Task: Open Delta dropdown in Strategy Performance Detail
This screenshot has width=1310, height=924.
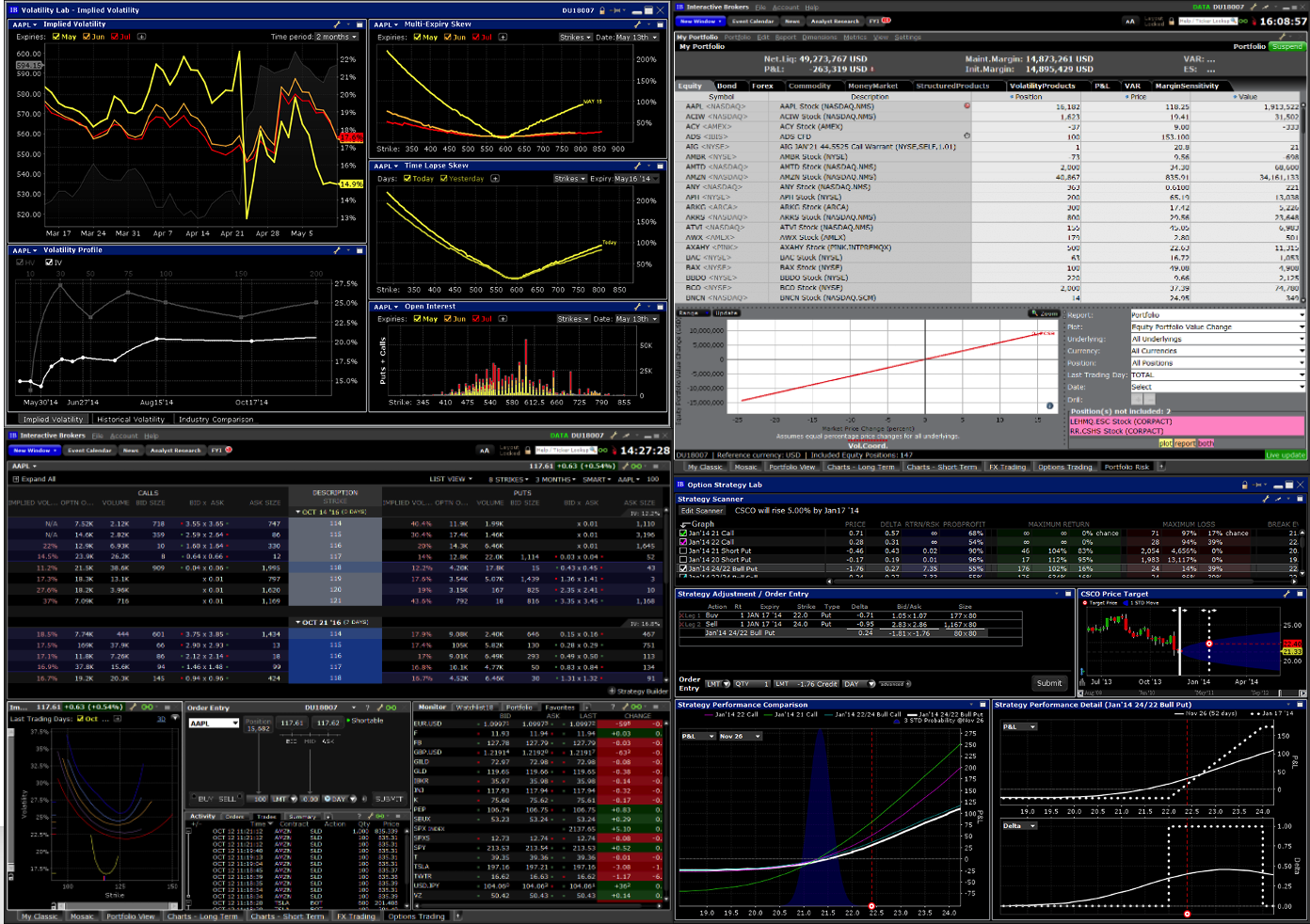Action: (1019, 825)
